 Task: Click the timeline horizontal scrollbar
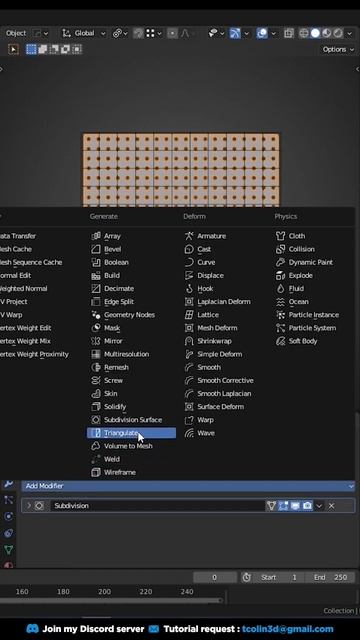(111, 600)
